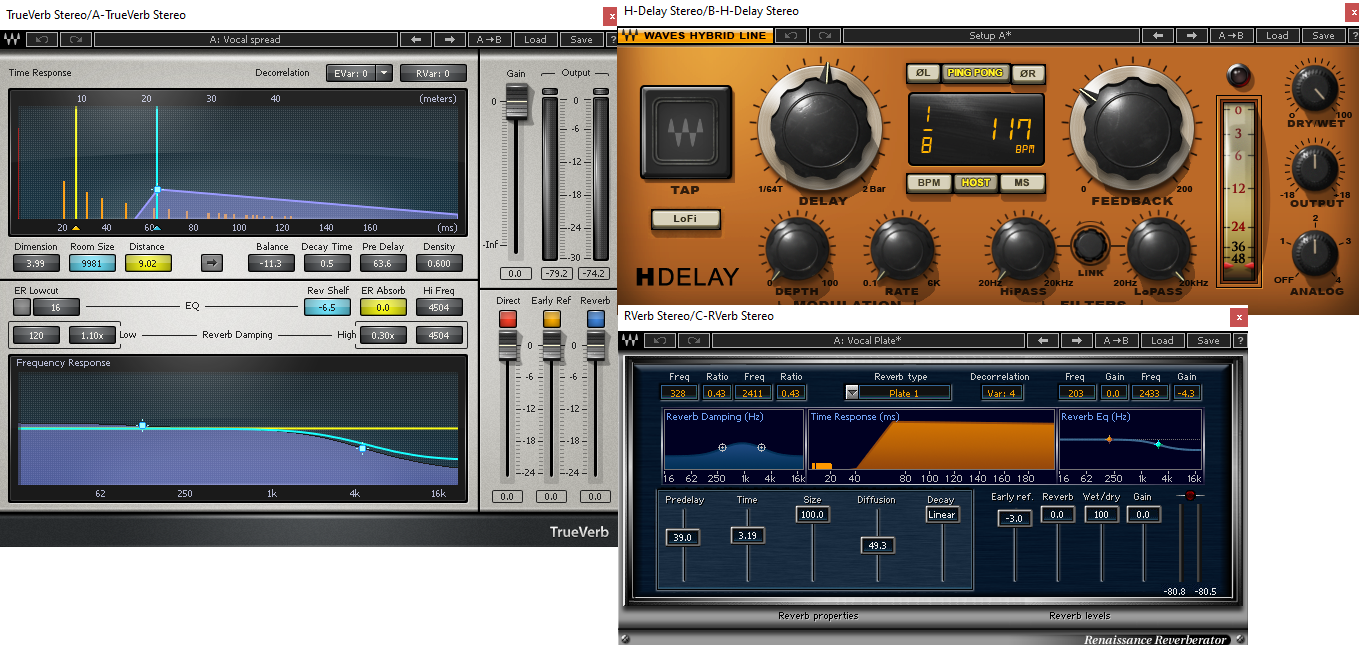Click Save in TrueVerb toolbar
Image resolution: width=1359 pixels, height=645 pixels.
pyautogui.click(x=581, y=40)
